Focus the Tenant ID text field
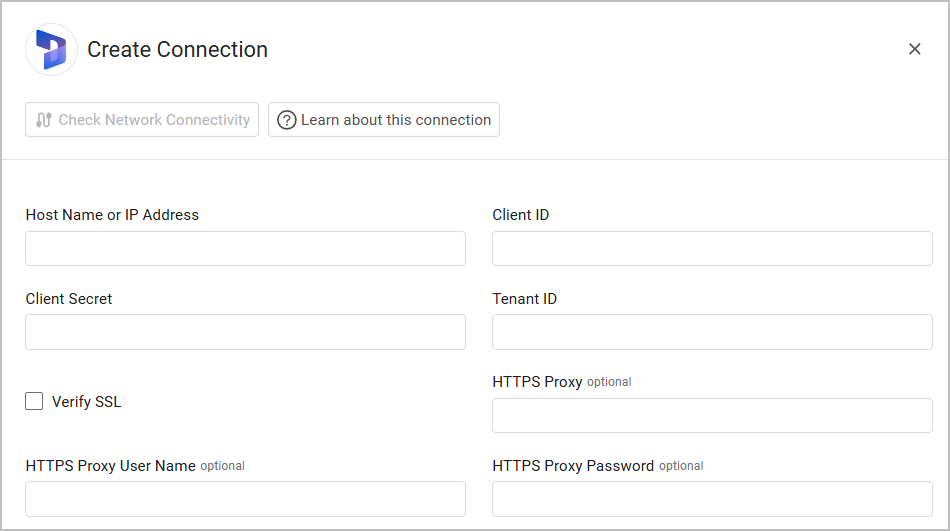Screen dimensions: 950x531 click(712, 333)
